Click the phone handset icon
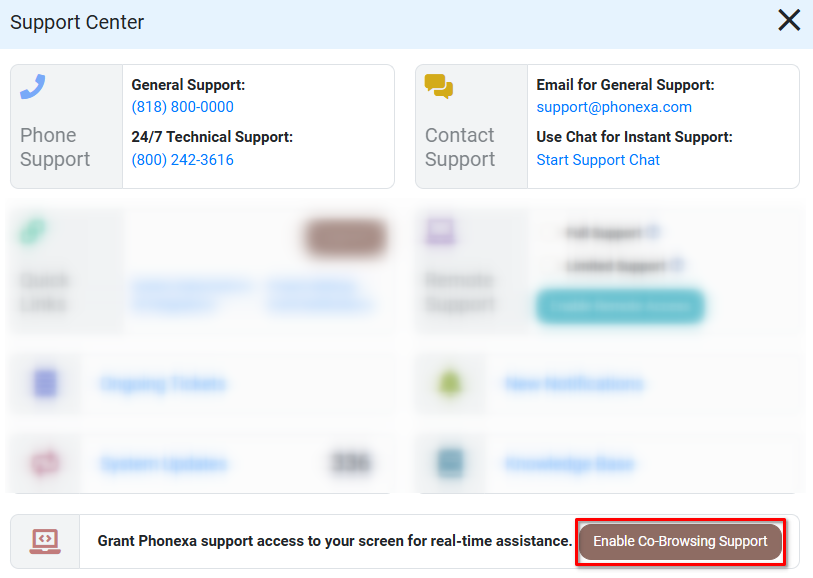The height and width of the screenshot is (578, 813). coord(33,87)
